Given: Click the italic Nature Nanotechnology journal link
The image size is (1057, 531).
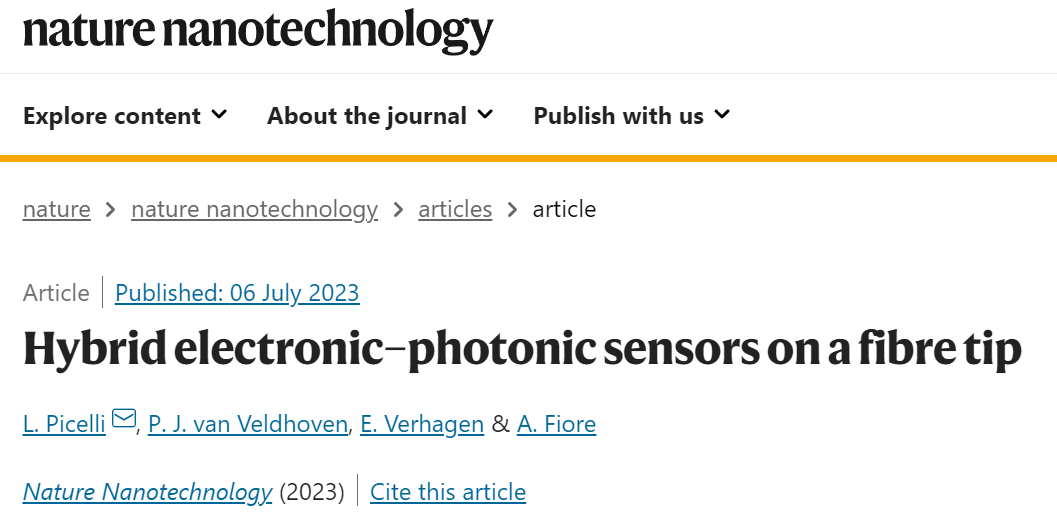Looking at the screenshot, I should (148, 492).
